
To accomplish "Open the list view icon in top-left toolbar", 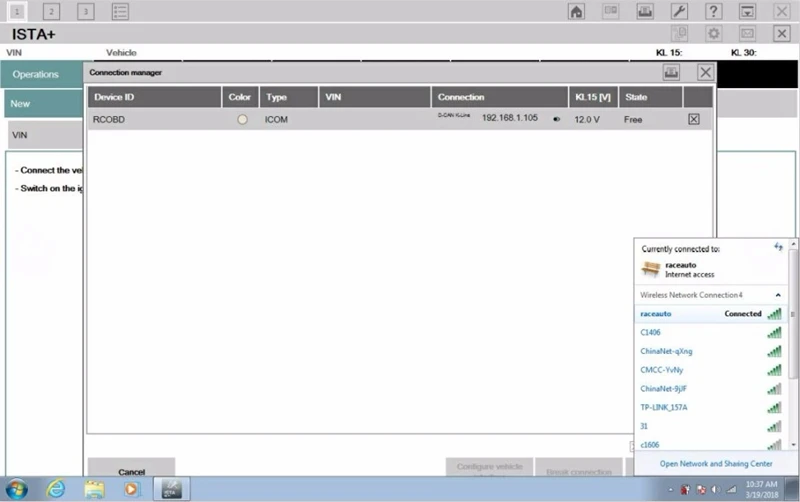I will pos(120,11).
